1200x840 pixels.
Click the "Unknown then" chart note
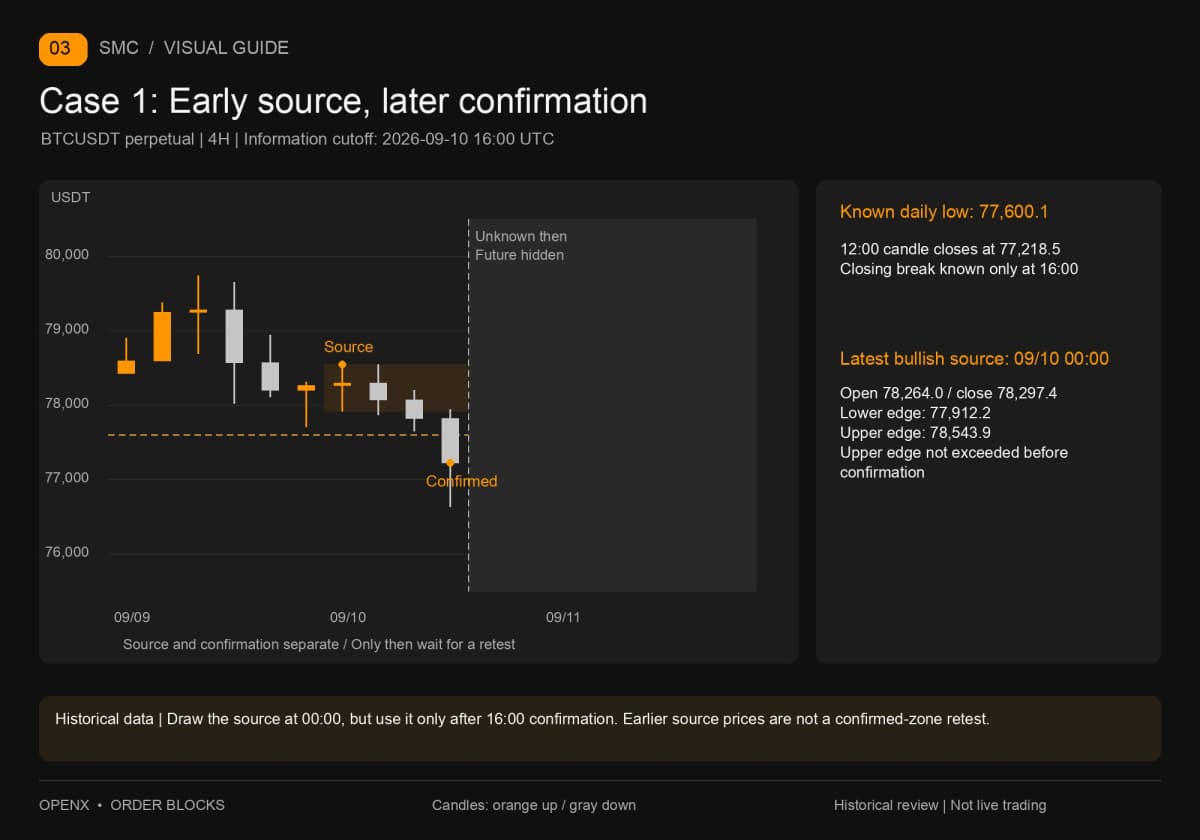click(521, 236)
